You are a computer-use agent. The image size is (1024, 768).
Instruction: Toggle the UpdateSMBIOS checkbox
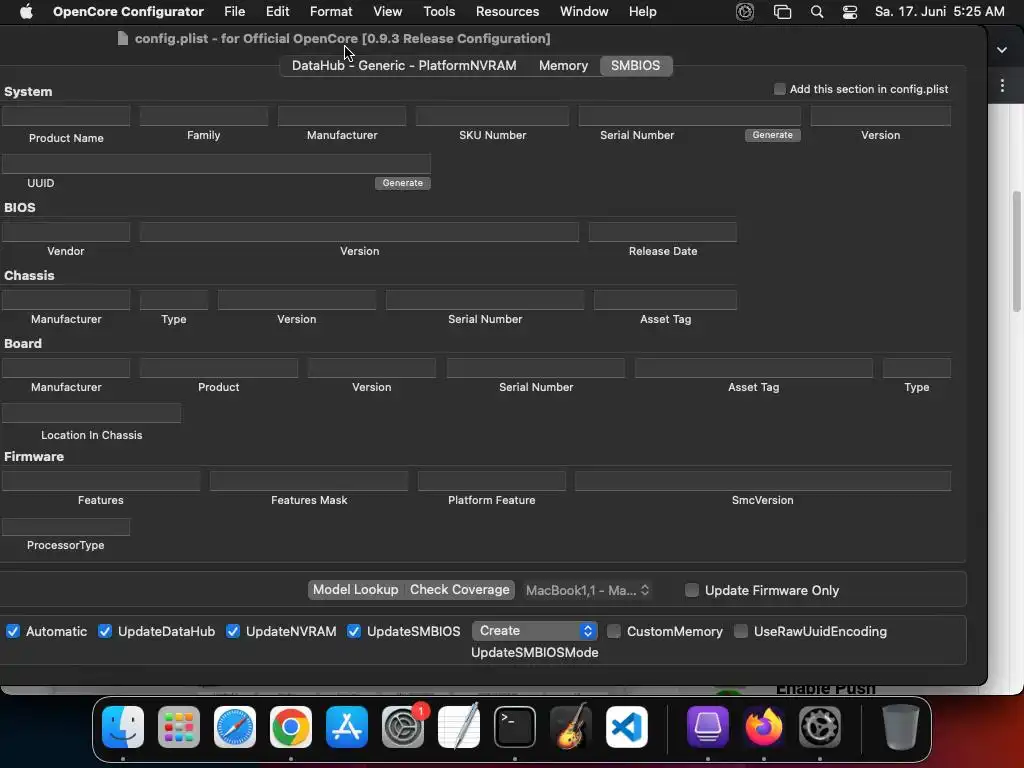click(353, 632)
